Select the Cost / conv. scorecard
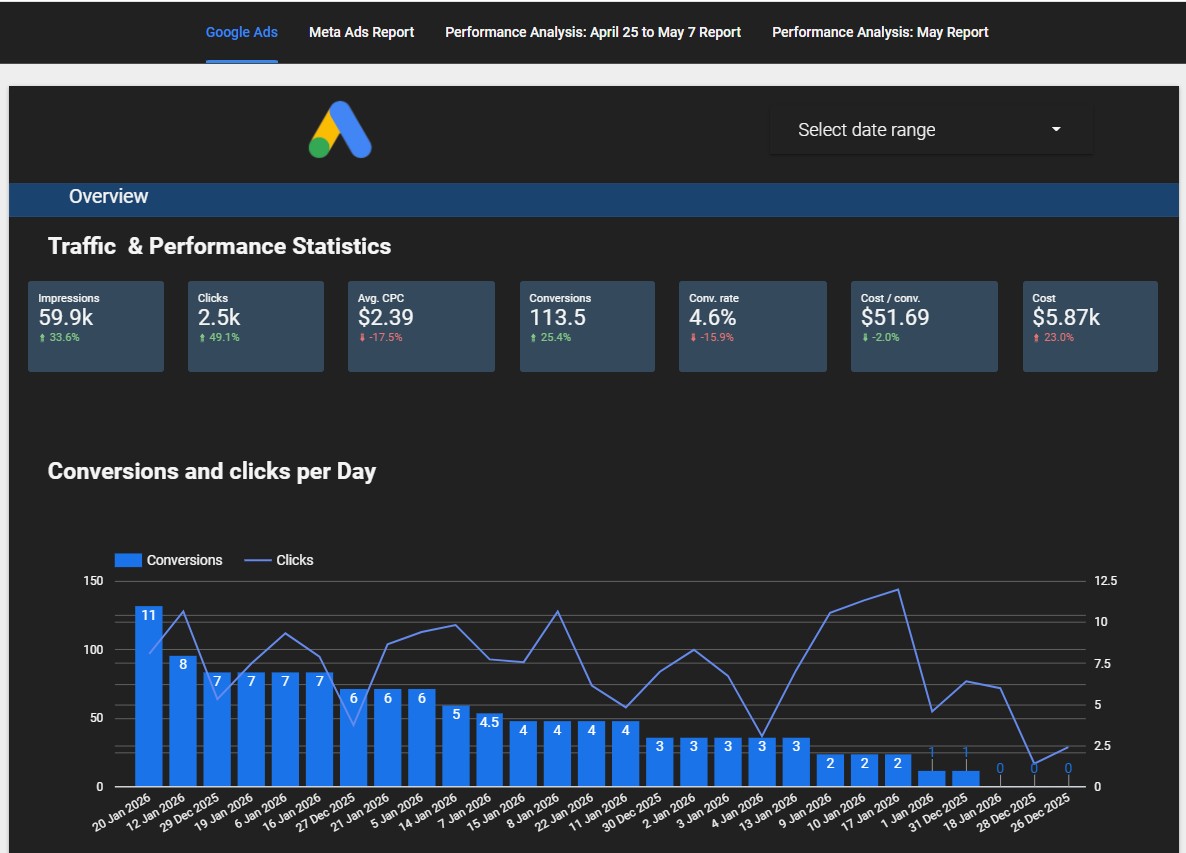 (x=924, y=326)
